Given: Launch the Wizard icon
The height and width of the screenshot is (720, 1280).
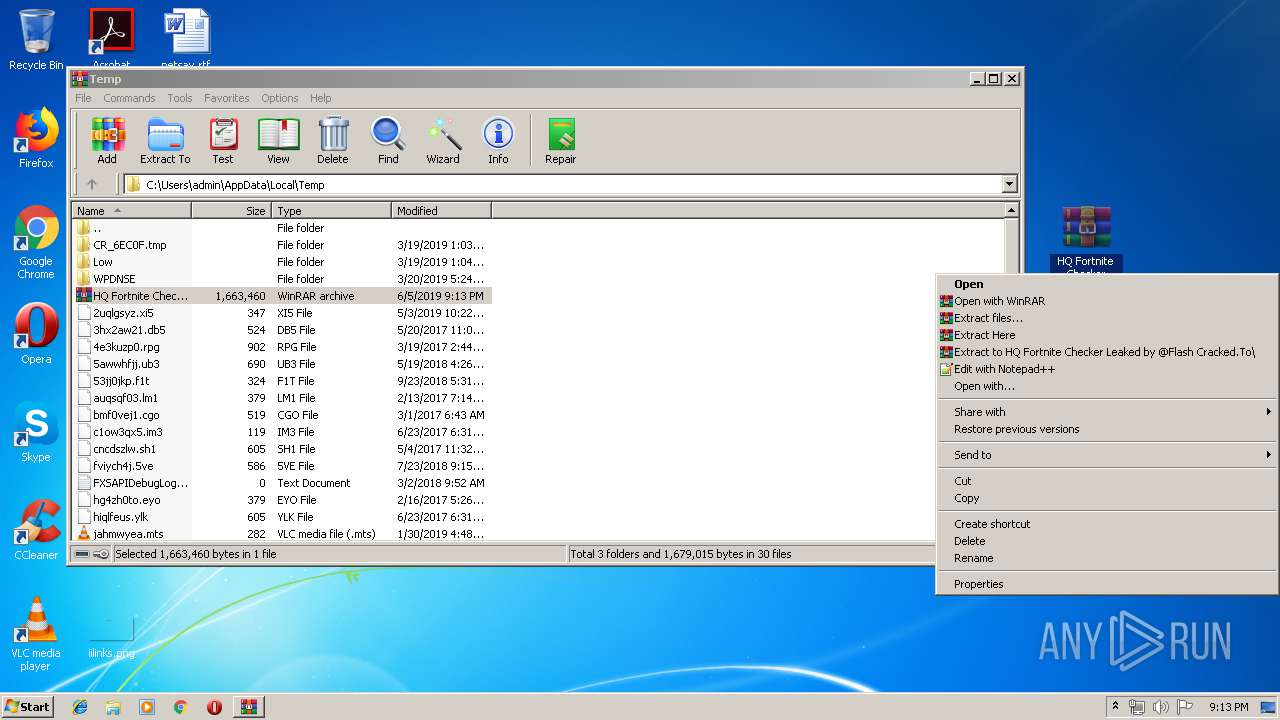Looking at the screenshot, I should [443, 141].
